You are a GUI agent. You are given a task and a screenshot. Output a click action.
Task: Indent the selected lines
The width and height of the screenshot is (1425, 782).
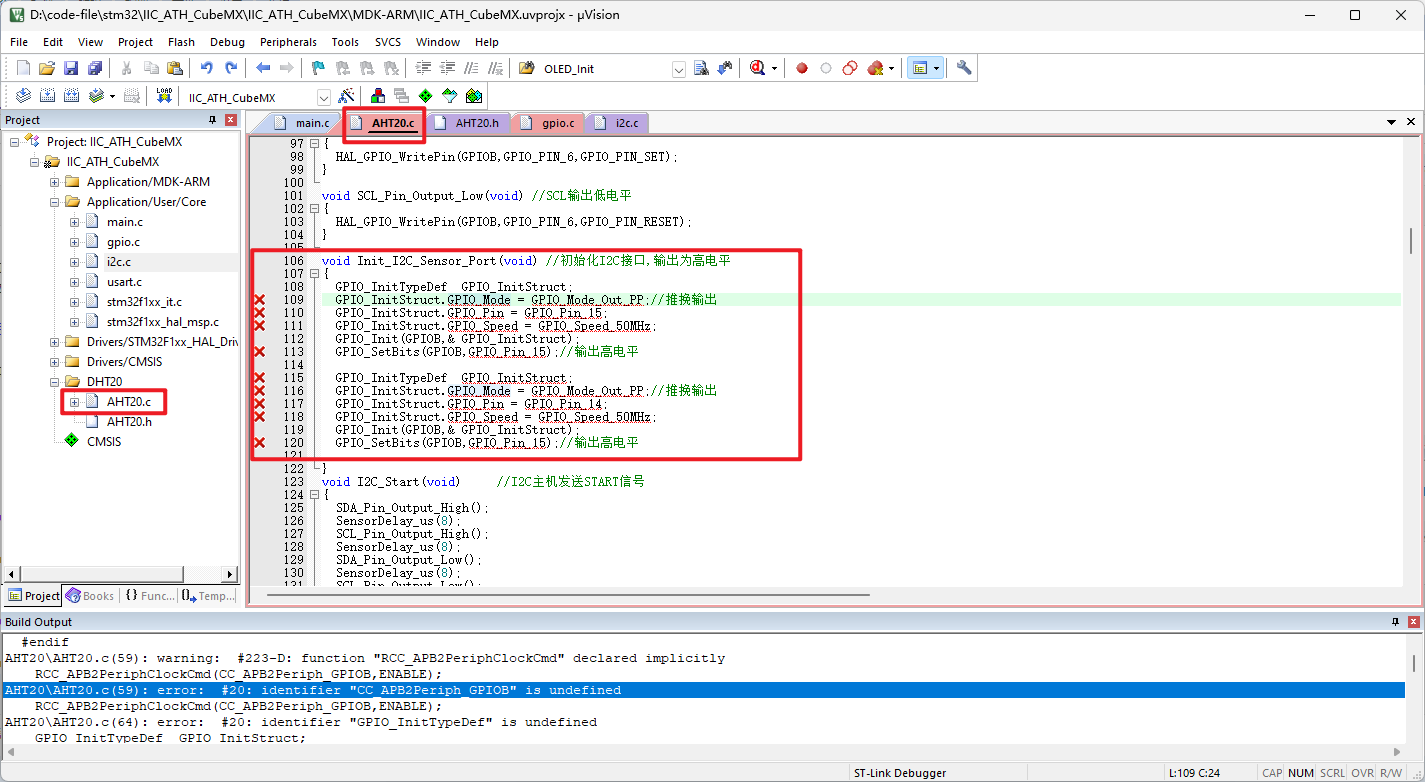[x=422, y=68]
